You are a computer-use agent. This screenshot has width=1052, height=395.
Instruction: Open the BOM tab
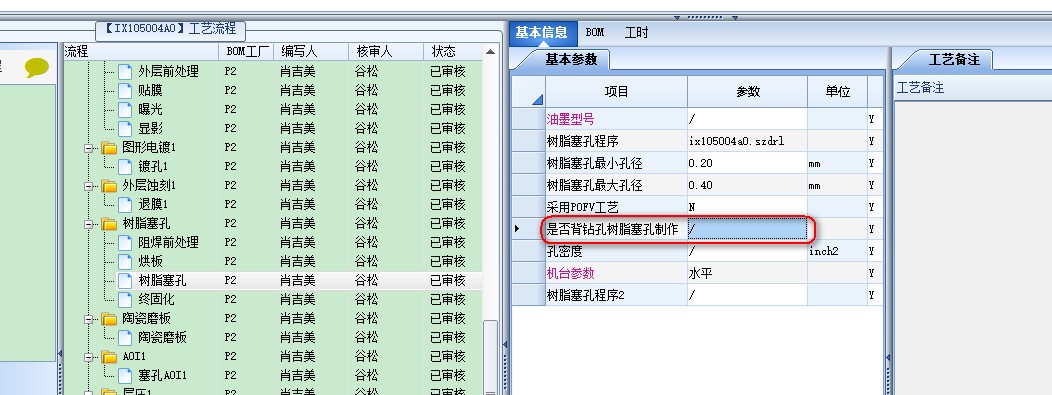coord(594,32)
